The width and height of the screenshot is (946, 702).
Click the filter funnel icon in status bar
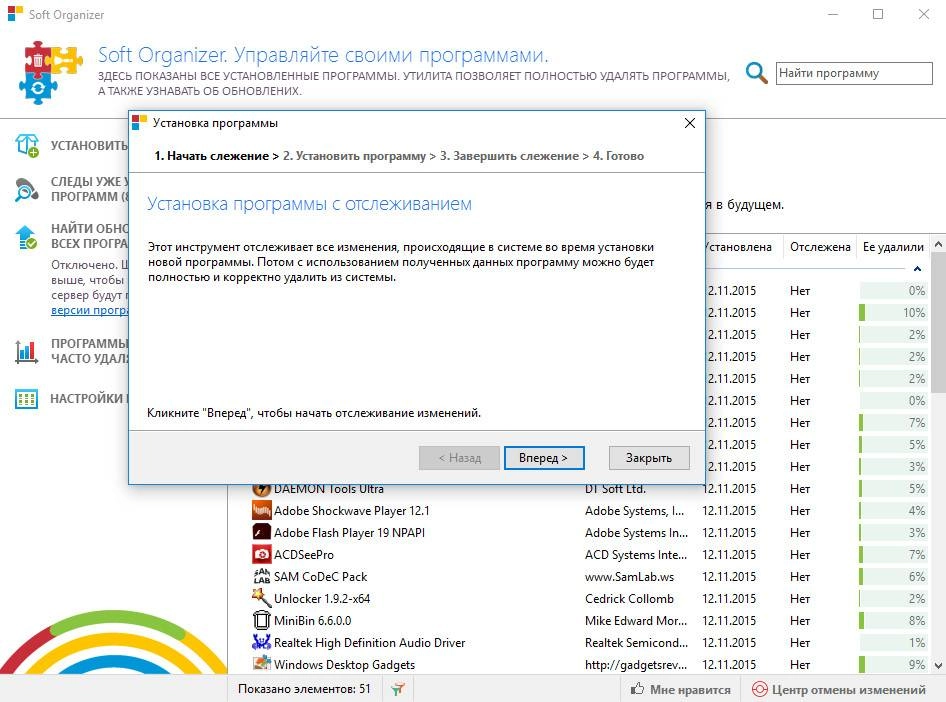tap(398, 689)
